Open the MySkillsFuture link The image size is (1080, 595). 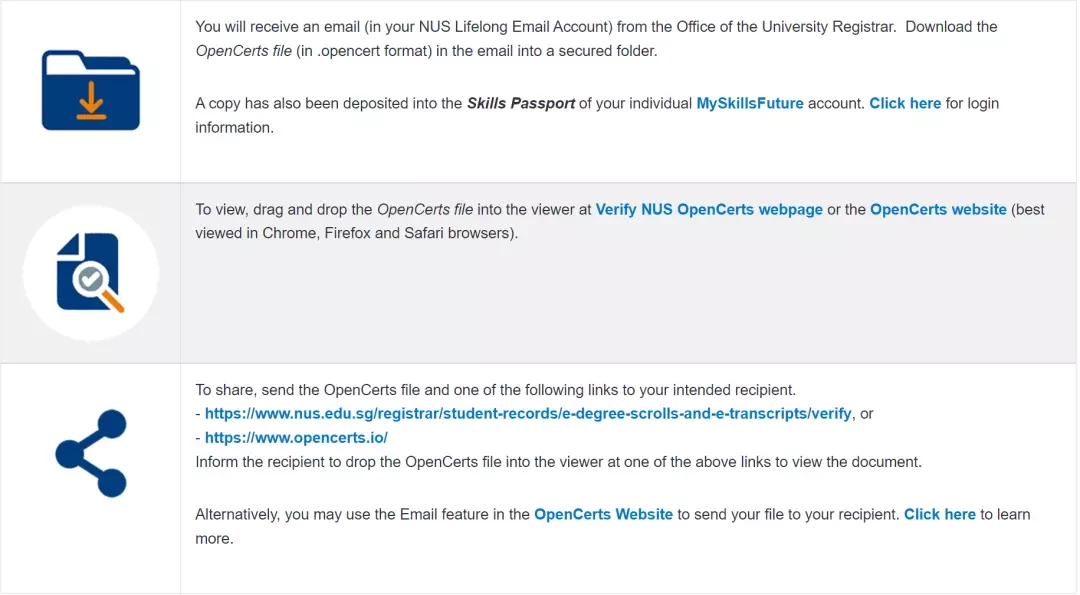[749, 103]
